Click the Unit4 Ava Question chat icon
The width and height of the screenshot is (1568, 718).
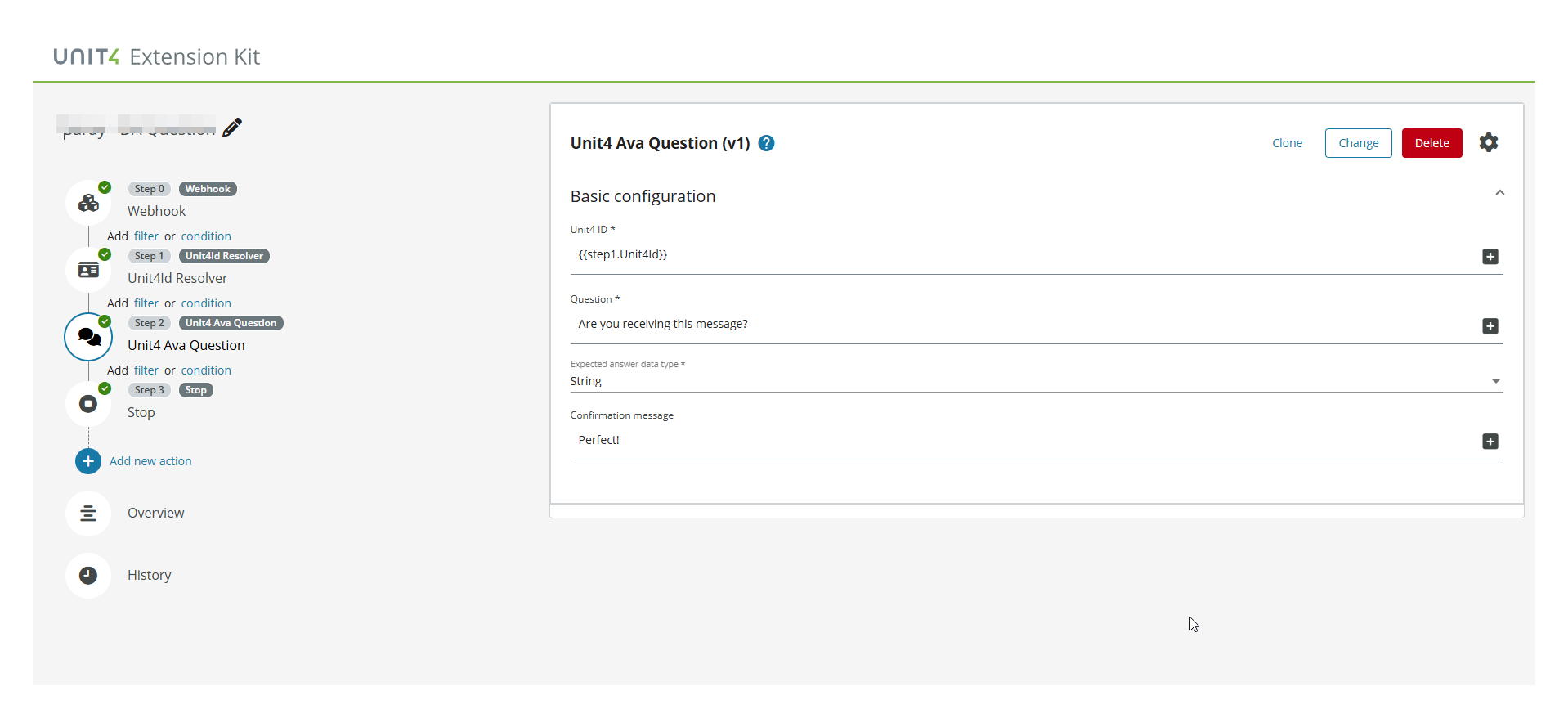(88, 337)
